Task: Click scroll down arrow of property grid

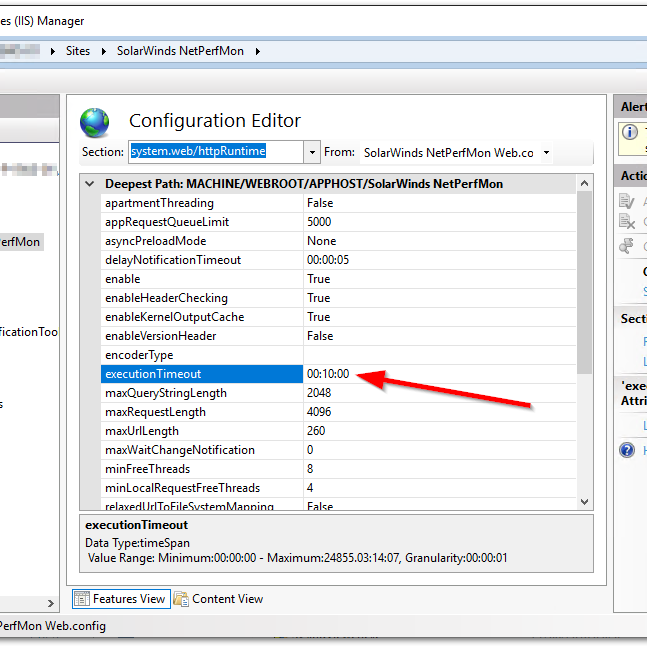Action: tap(584, 502)
